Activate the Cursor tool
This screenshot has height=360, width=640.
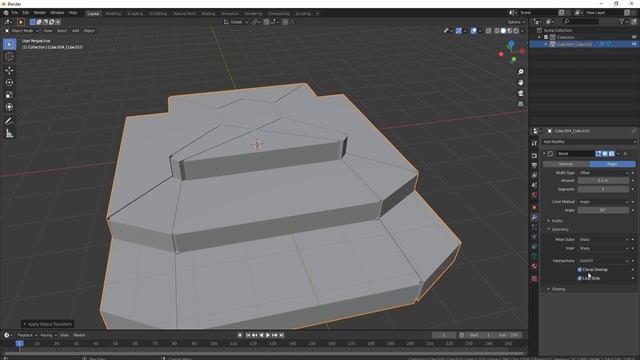coord(9,57)
